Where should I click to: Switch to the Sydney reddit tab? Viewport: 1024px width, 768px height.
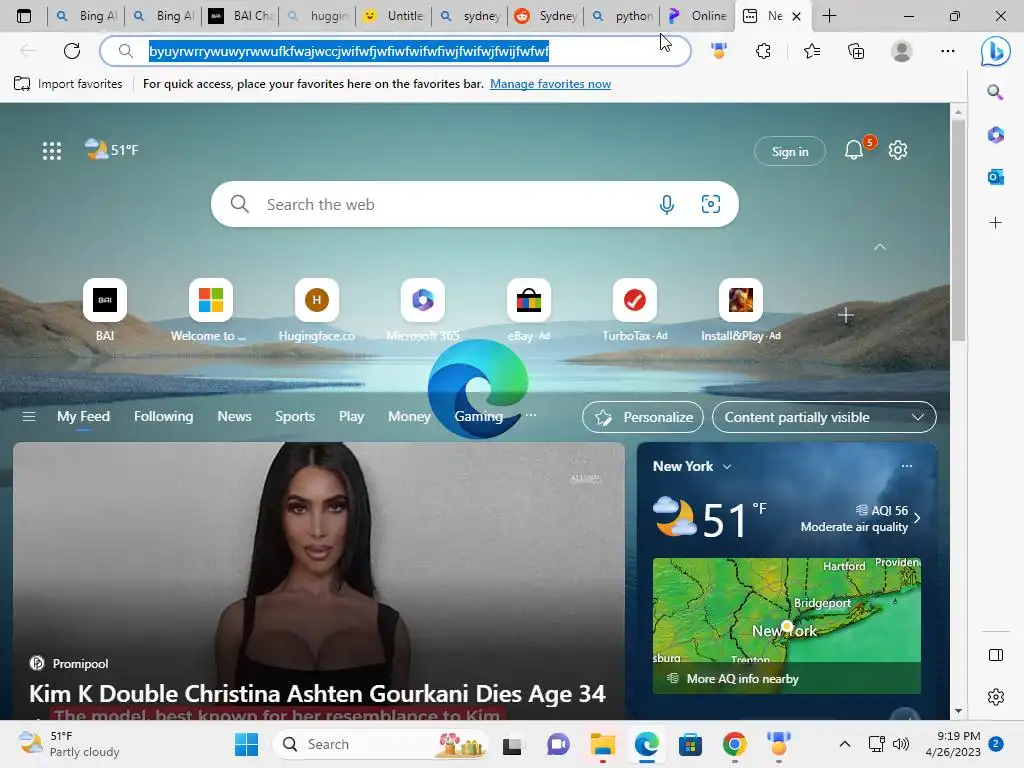click(x=546, y=16)
